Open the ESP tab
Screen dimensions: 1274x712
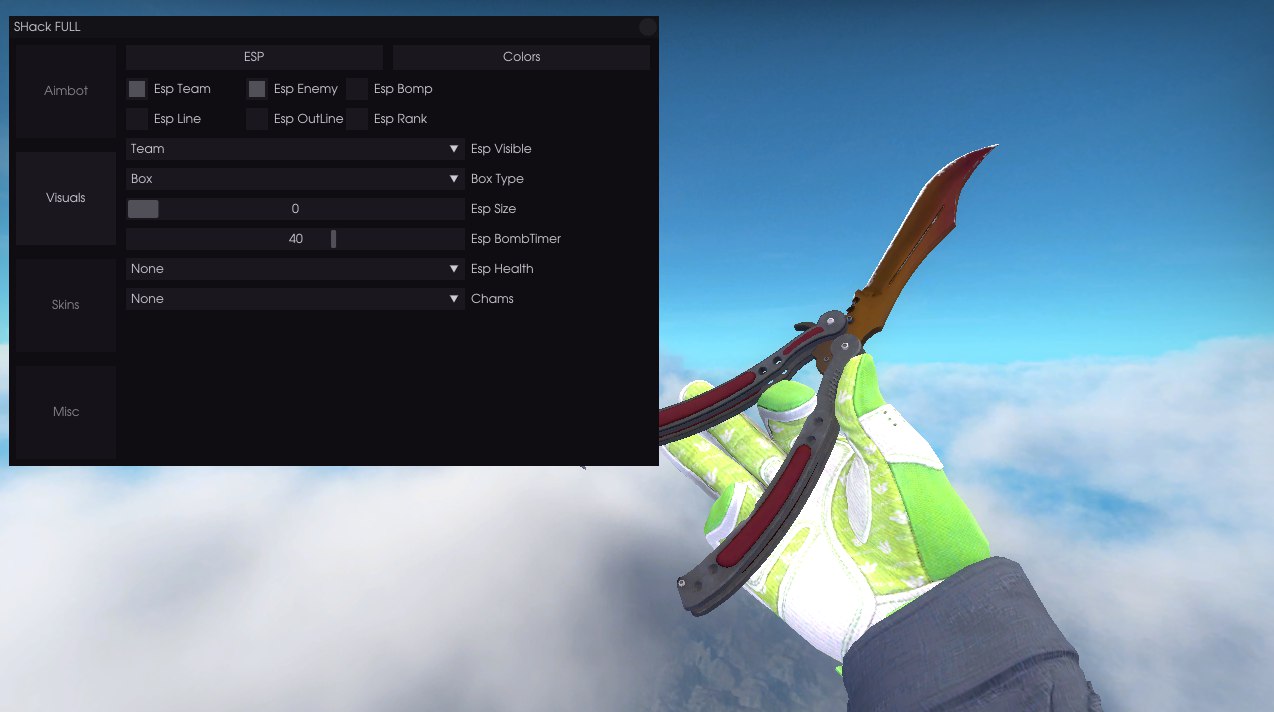(254, 57)
